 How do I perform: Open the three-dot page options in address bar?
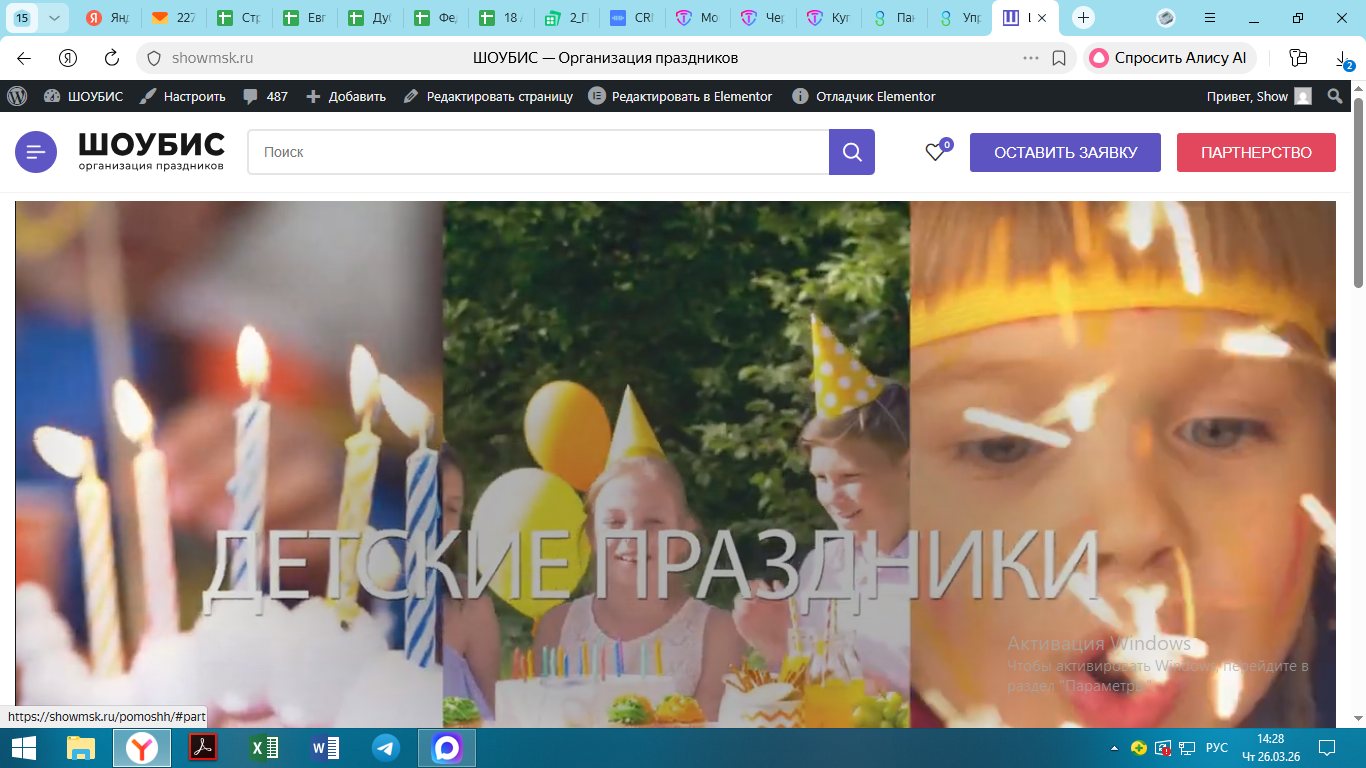[1031, 58]
